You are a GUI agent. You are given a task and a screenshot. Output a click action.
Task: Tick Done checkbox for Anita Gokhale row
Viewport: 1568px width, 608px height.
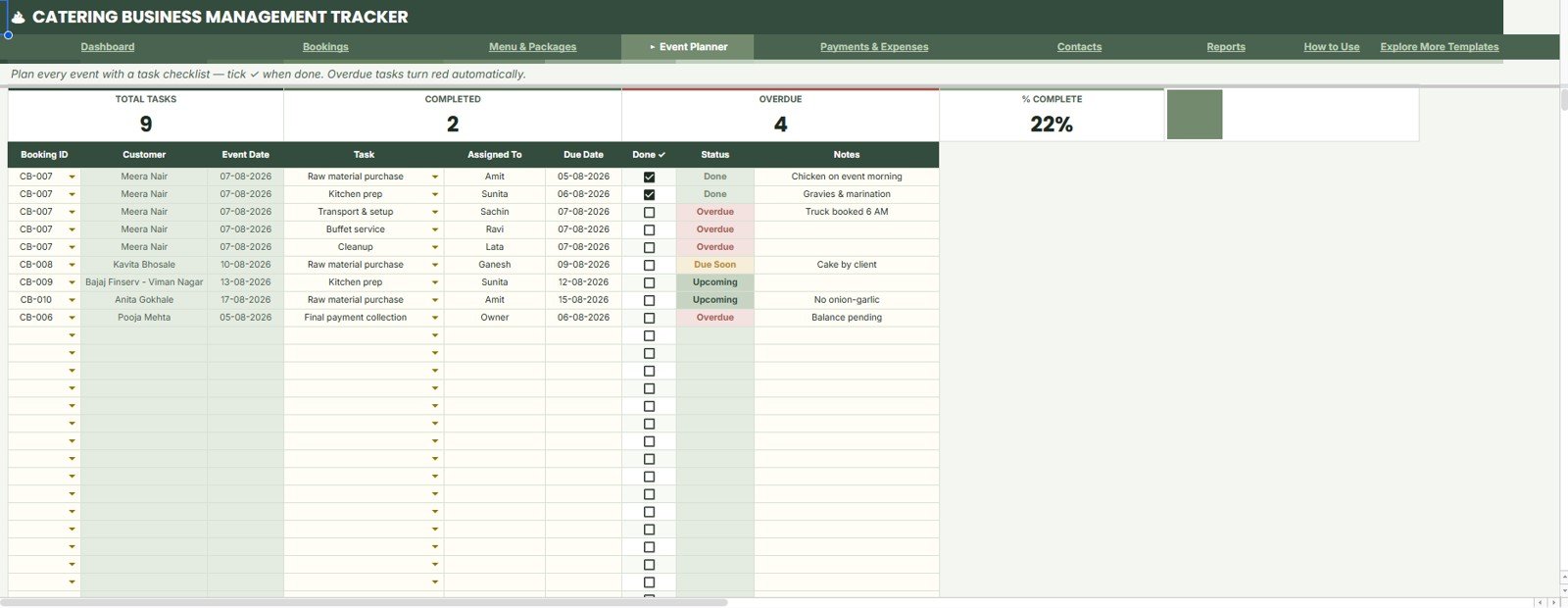(649, 300)
